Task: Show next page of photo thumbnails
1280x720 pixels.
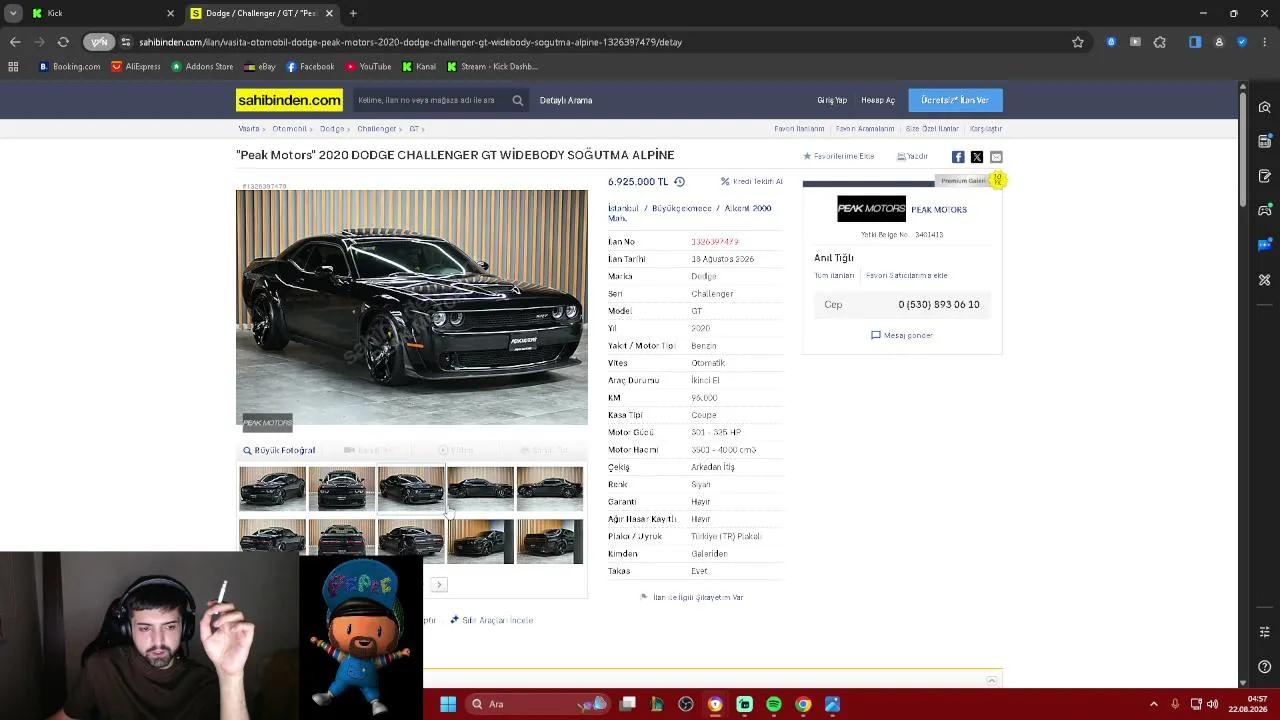Action: [439, 584]
